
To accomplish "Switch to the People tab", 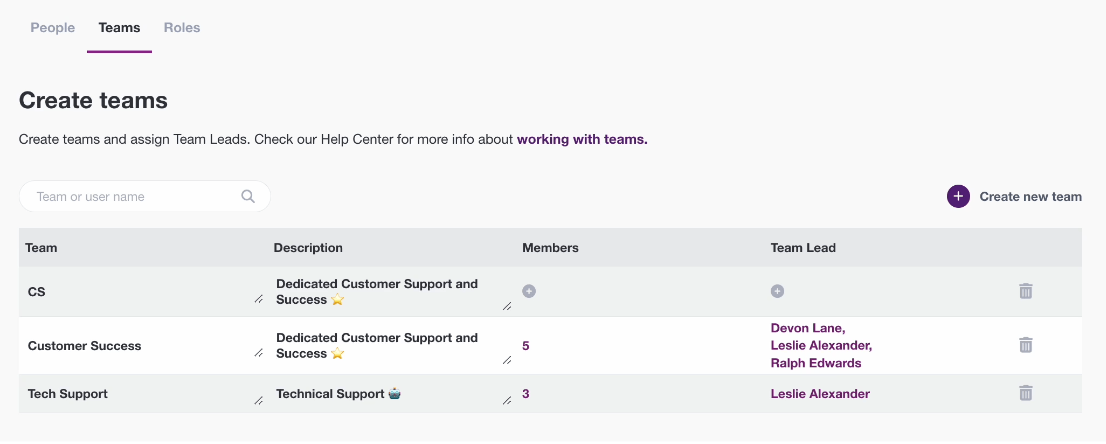I will click(53, 28).
